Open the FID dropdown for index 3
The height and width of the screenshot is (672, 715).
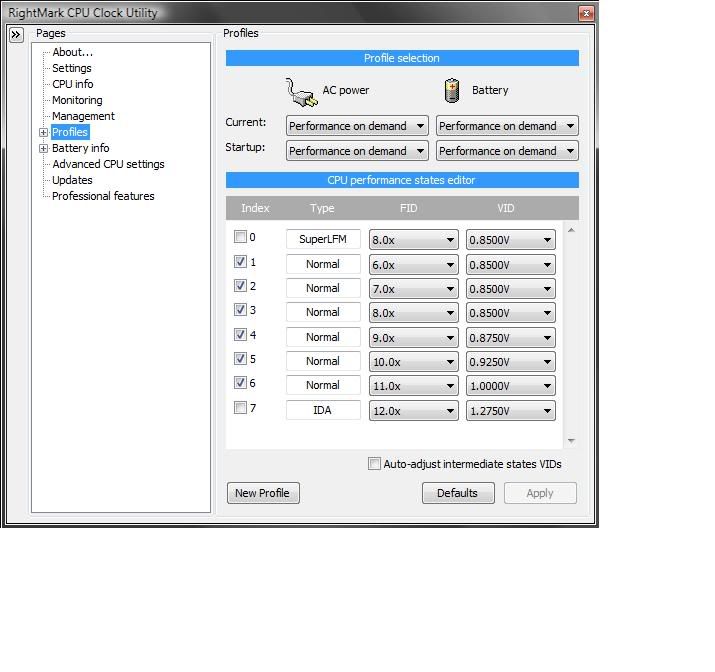414,313
